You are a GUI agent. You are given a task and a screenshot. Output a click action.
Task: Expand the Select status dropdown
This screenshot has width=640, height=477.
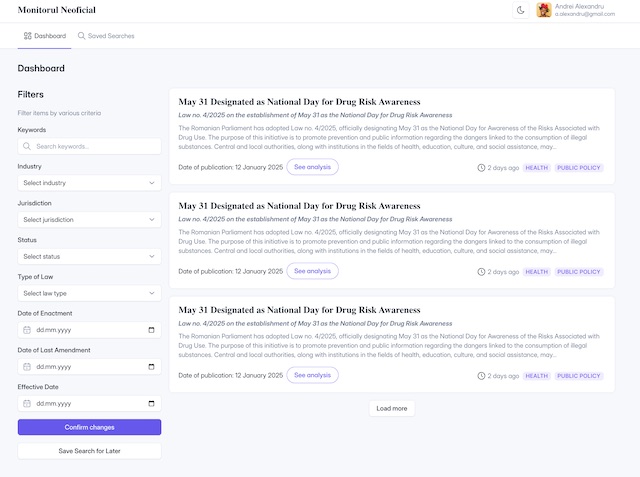pos(89,257)
